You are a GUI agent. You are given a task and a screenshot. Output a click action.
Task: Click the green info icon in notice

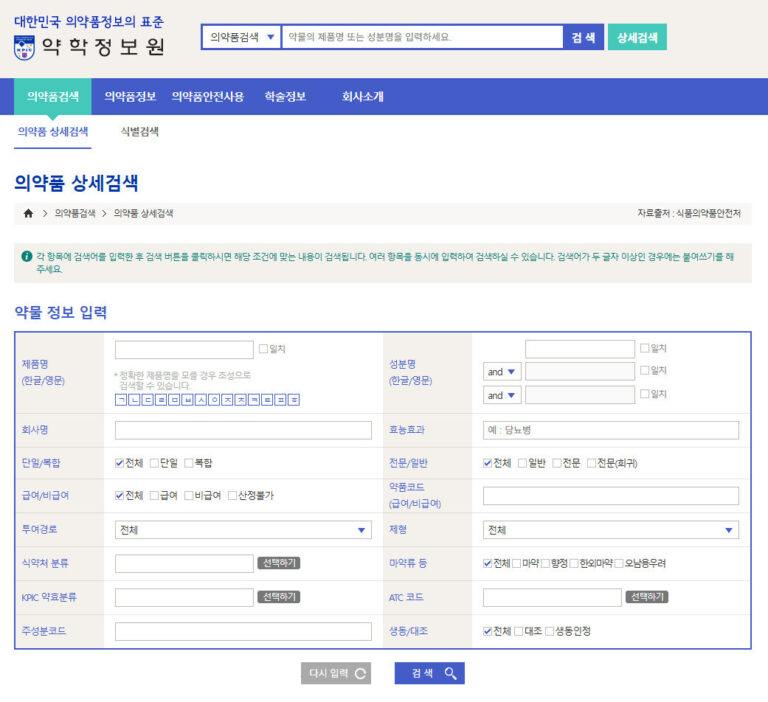(x=27, y=256)
